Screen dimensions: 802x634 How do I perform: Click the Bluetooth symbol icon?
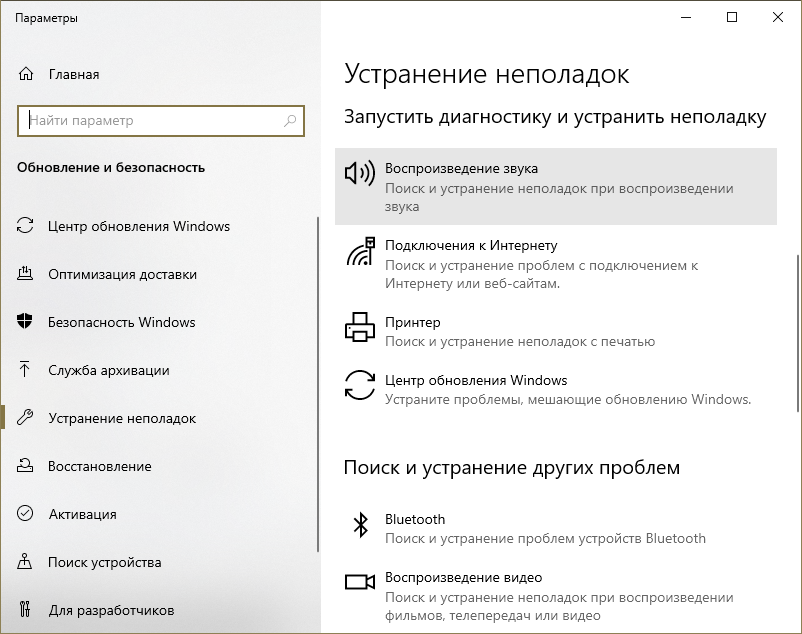(359, 524)
